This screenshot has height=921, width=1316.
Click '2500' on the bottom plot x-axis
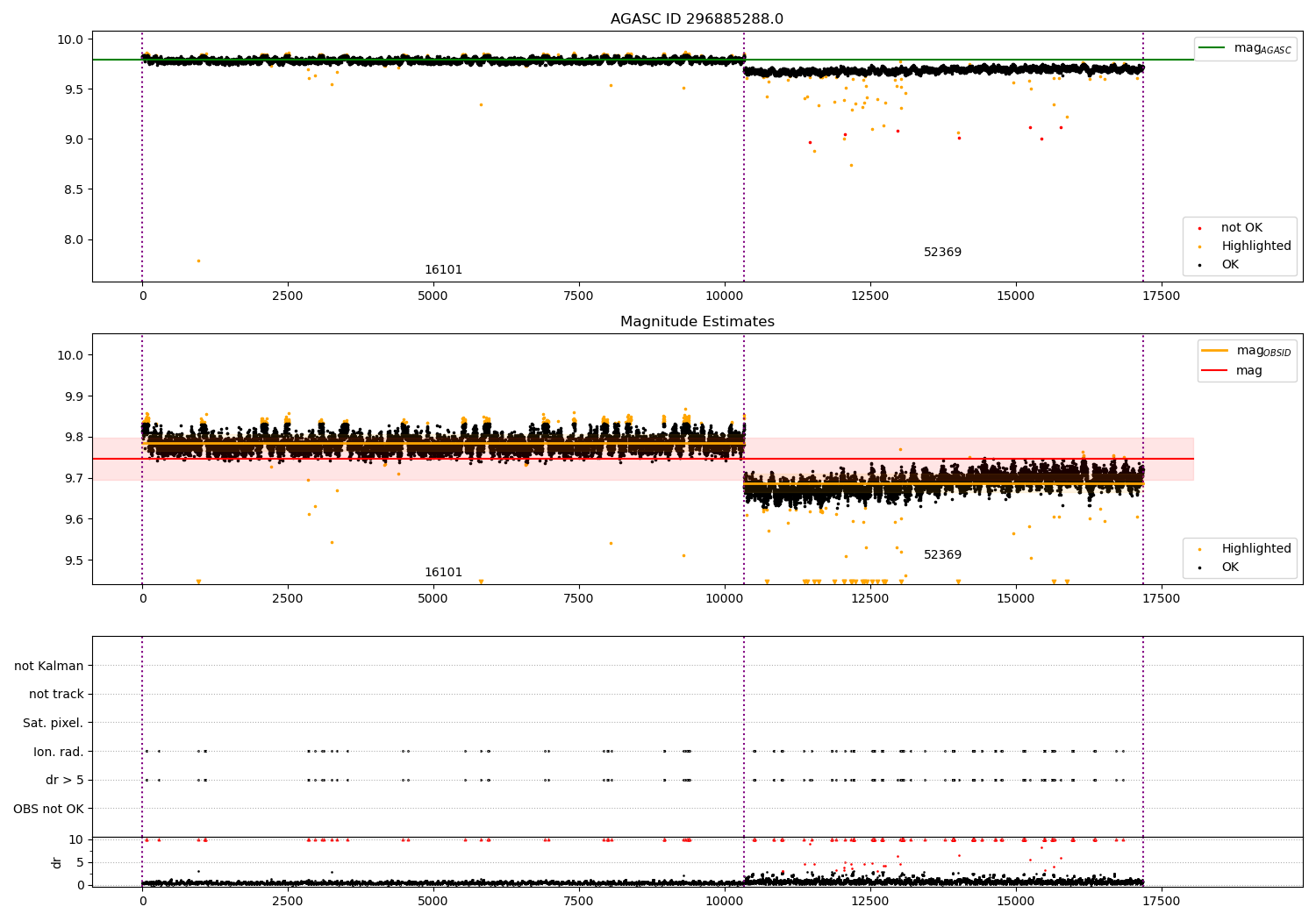(x=288, y=901)
